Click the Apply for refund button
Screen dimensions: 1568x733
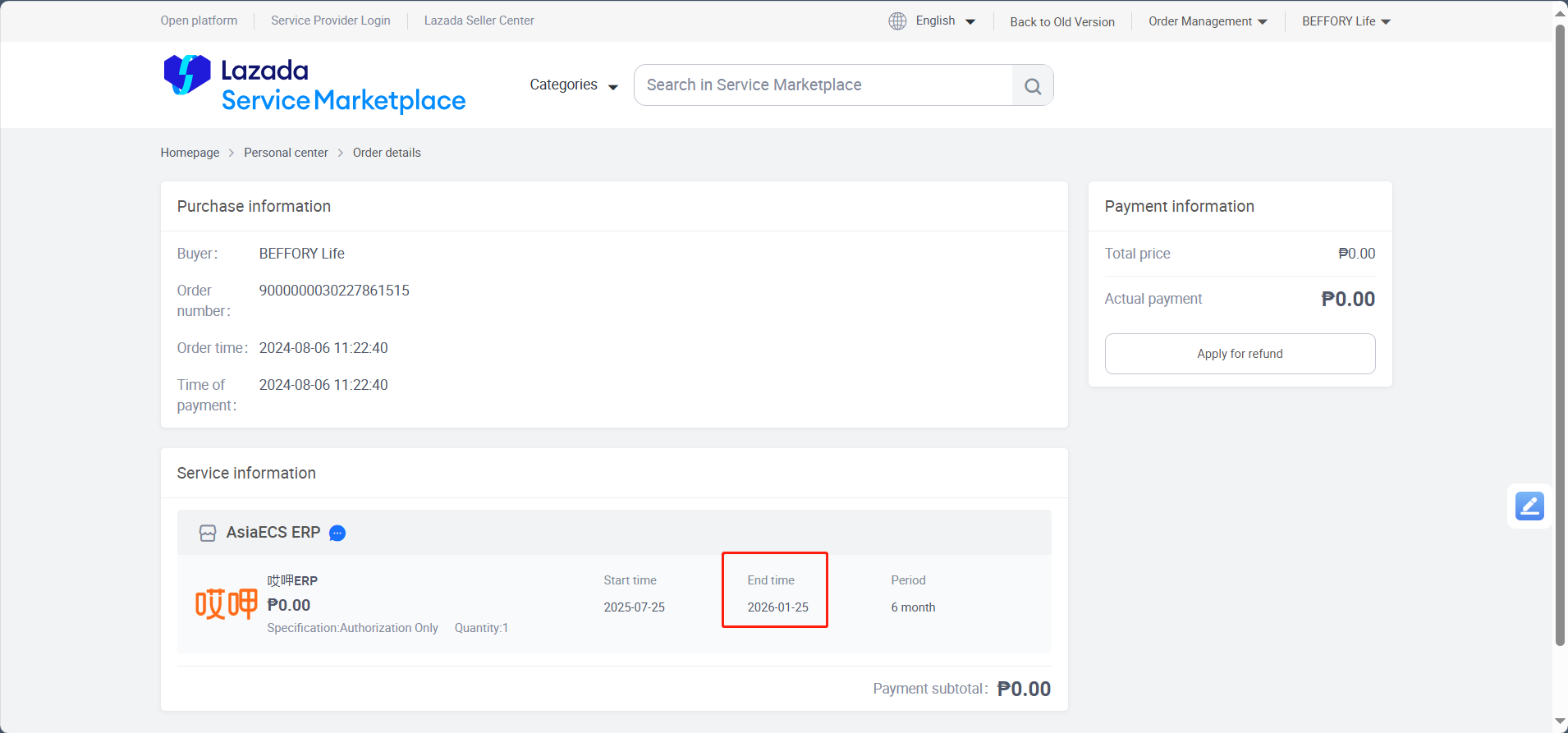tap(1240, 354)
